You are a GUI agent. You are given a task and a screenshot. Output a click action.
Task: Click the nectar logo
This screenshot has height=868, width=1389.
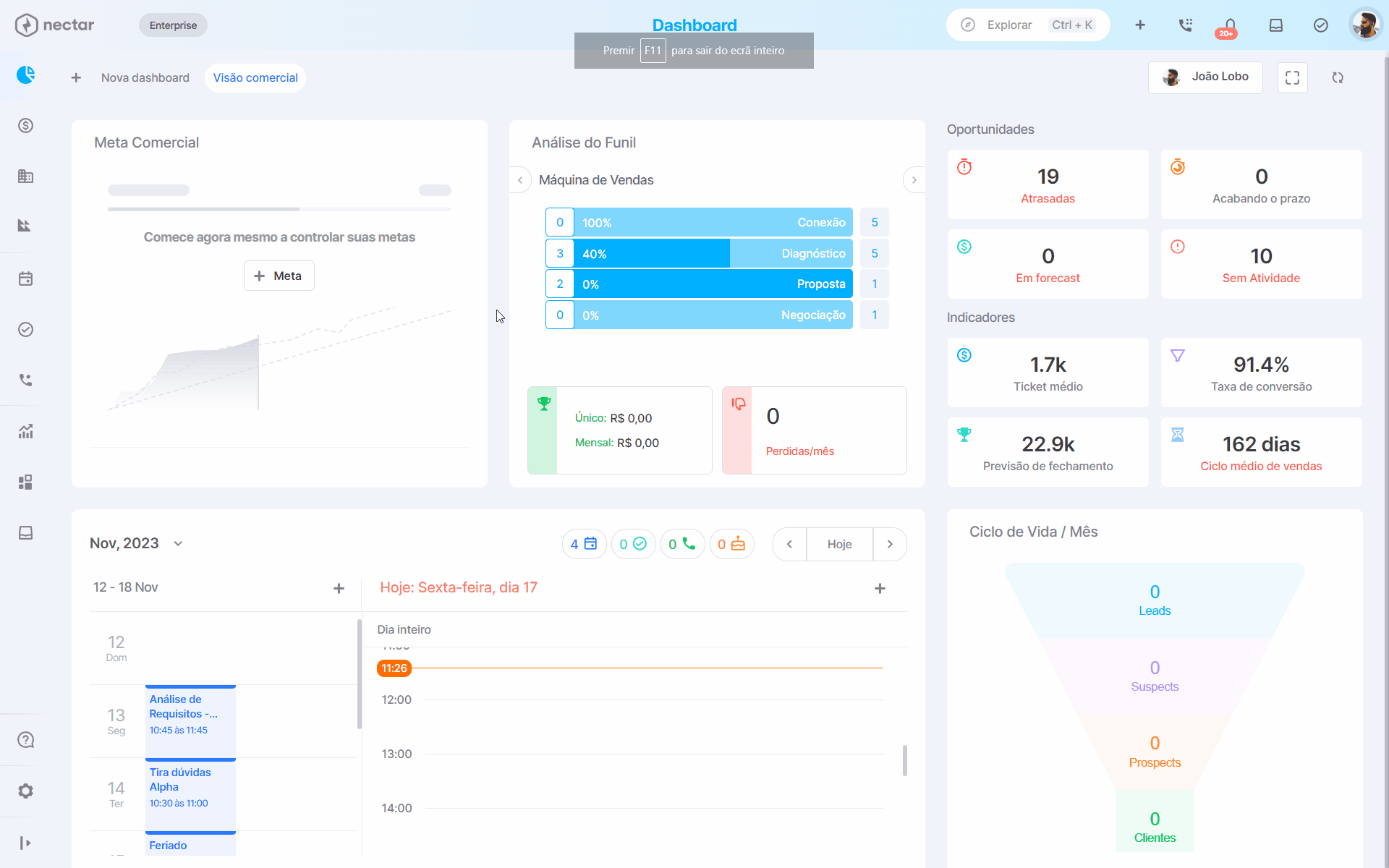pos(54,25)
